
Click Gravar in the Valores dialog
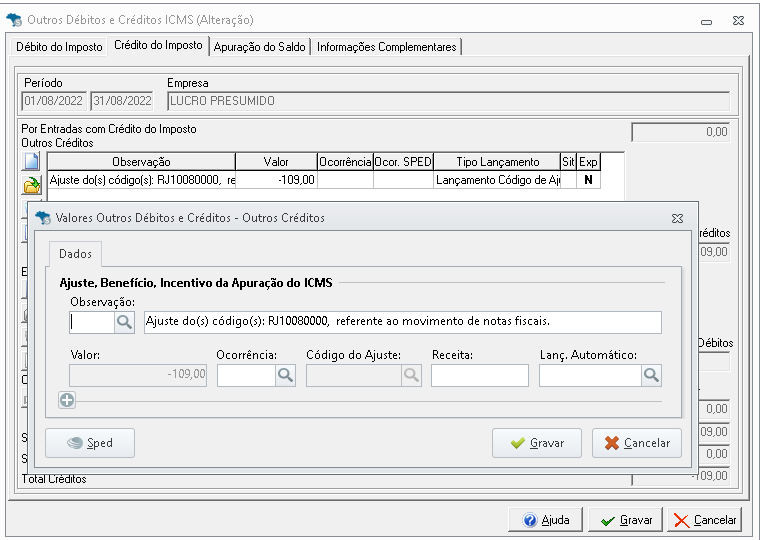[537, 443]
